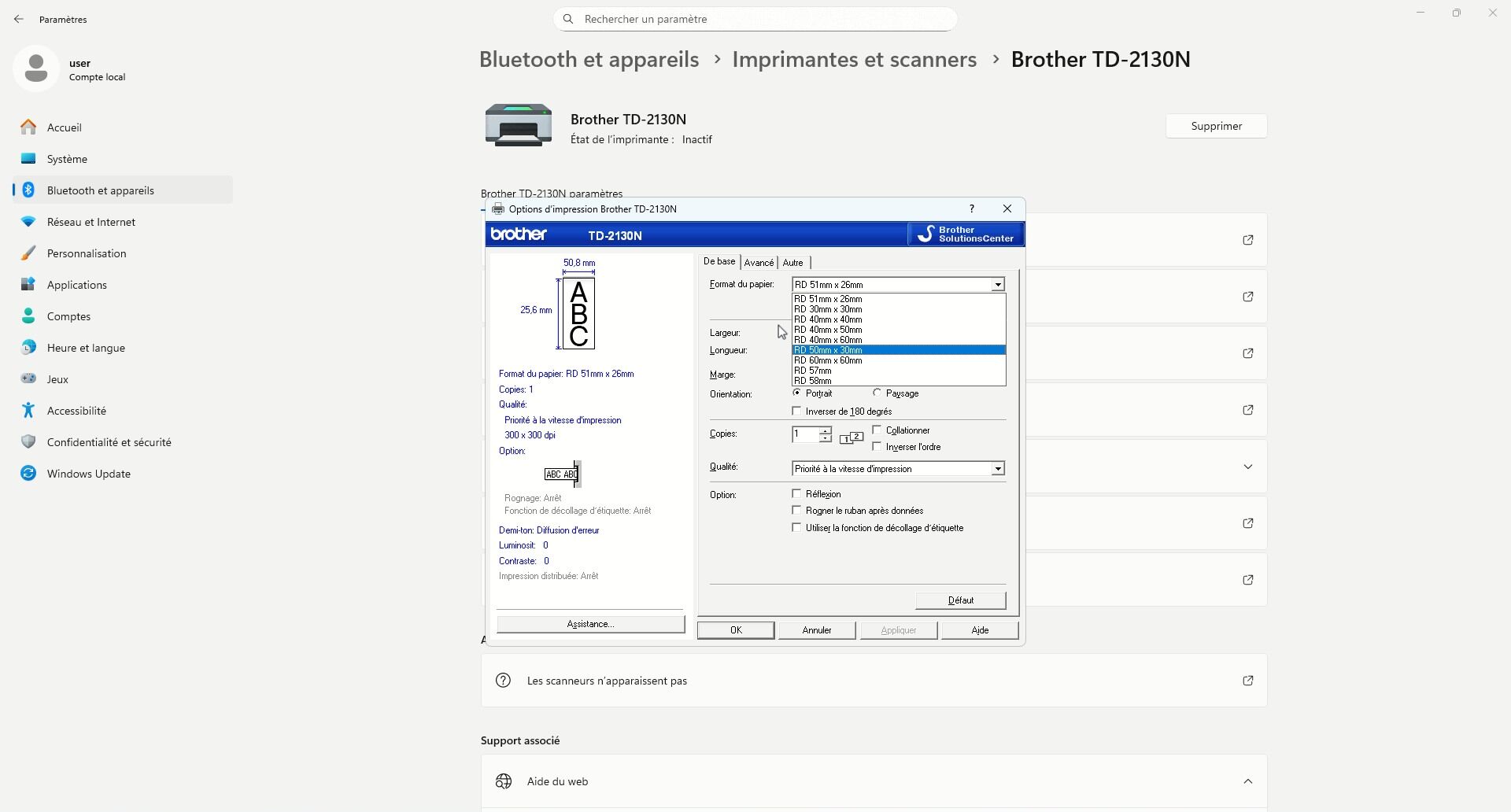Viewport: 1511px width, 812px height.
Task: Reset settings with the Défaut button
Action: coord(961,600)
